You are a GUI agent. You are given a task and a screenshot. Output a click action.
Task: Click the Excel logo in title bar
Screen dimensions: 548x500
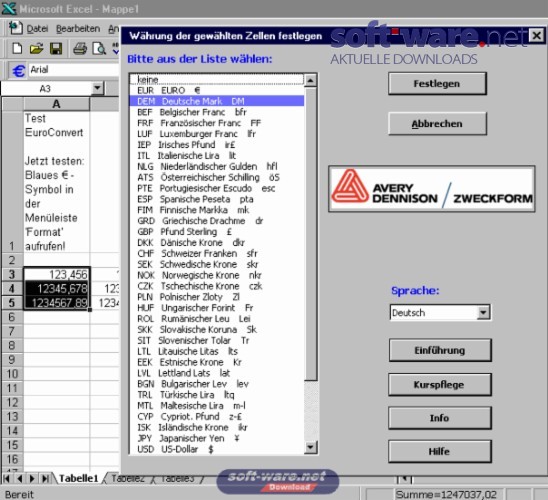tap(9, 8)
